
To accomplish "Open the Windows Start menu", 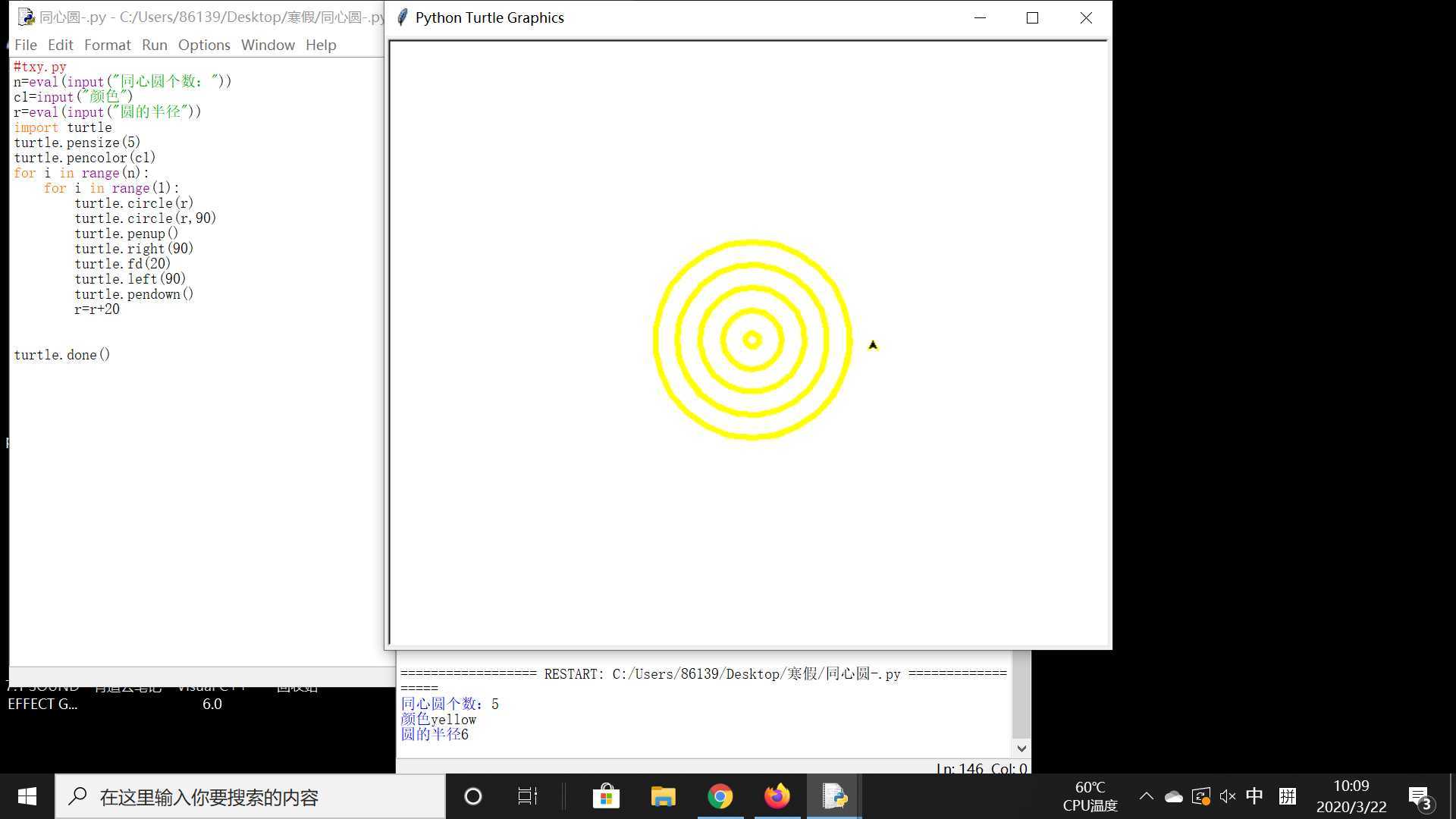I will (x=27, y=796).
